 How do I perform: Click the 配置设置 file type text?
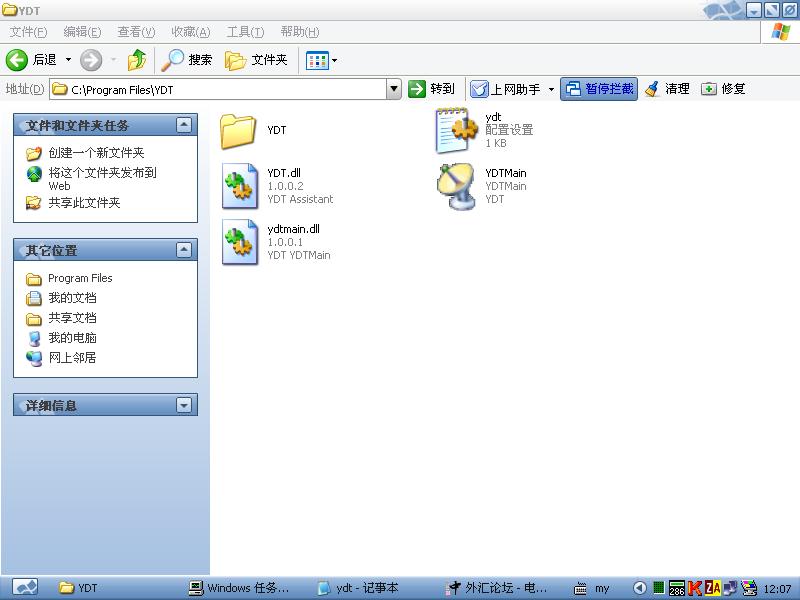tap(509, 130)
